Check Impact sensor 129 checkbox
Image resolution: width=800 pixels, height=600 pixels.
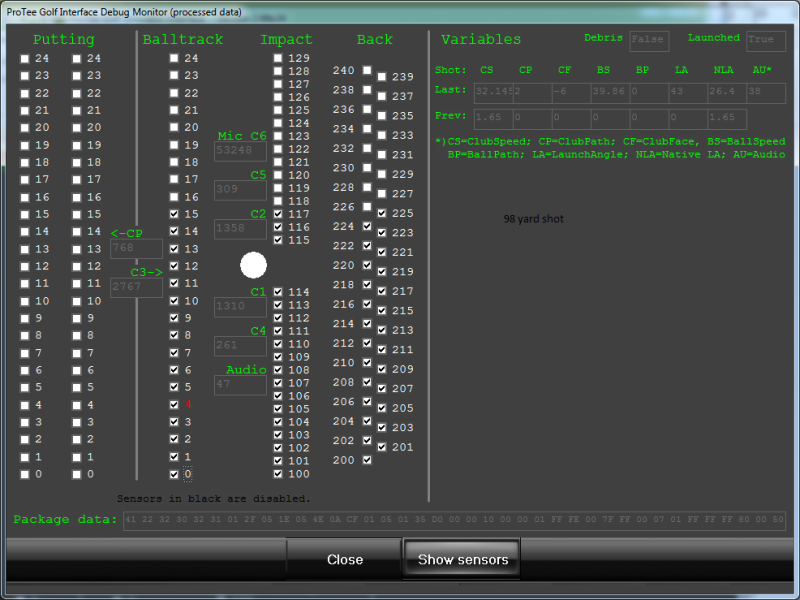point(279,59)
